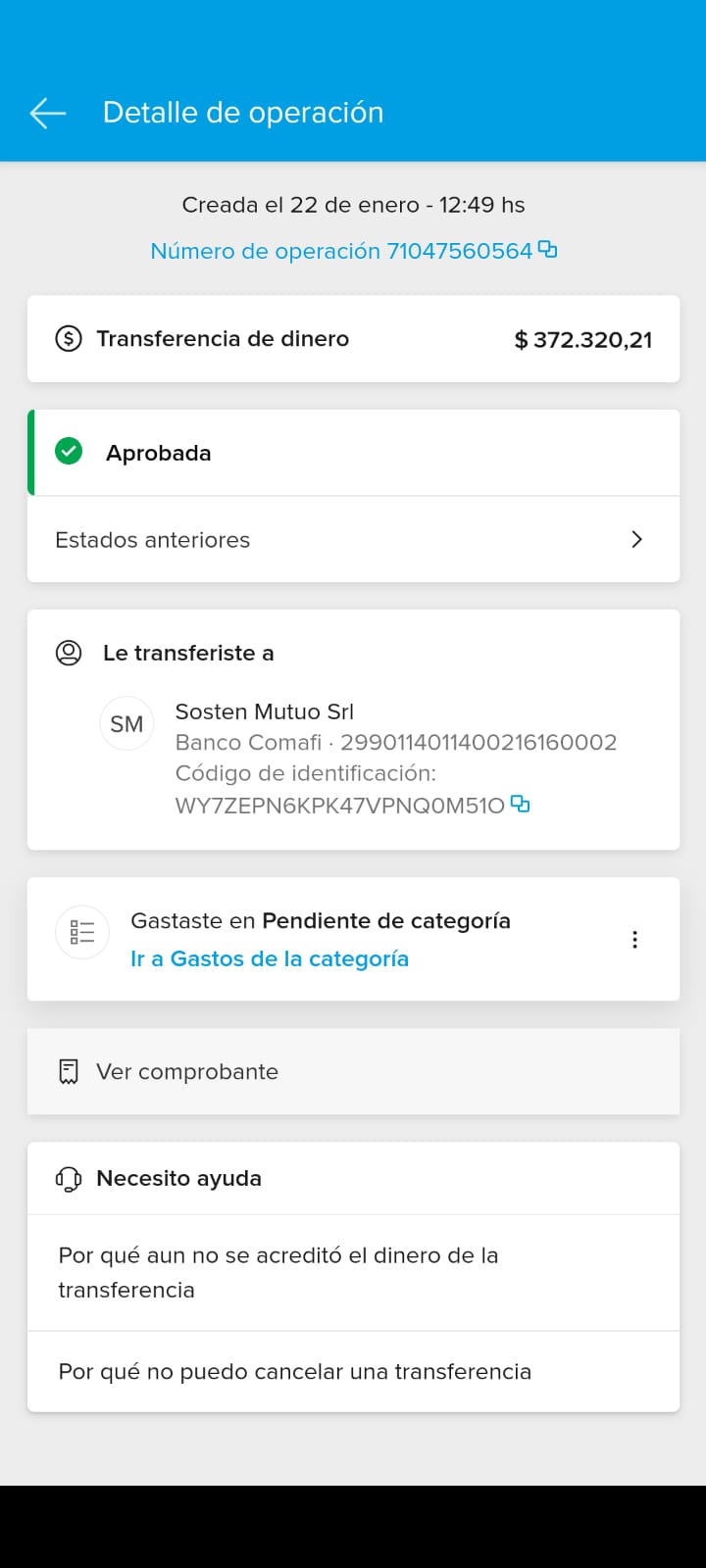706x1568 pixels.
Task: Tap the profile icon by Le transferiste a
Action: [x=69, y=653]
